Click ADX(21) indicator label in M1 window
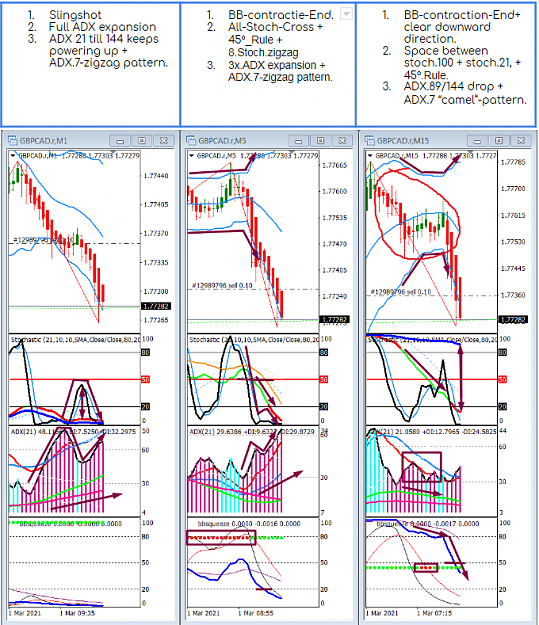This screenshot has width=539, height=625. coord(73,432)
